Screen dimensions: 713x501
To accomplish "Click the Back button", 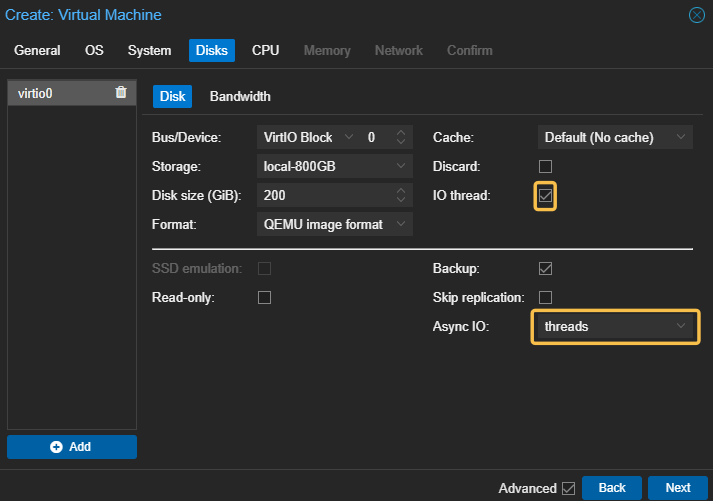I will 612,488.
